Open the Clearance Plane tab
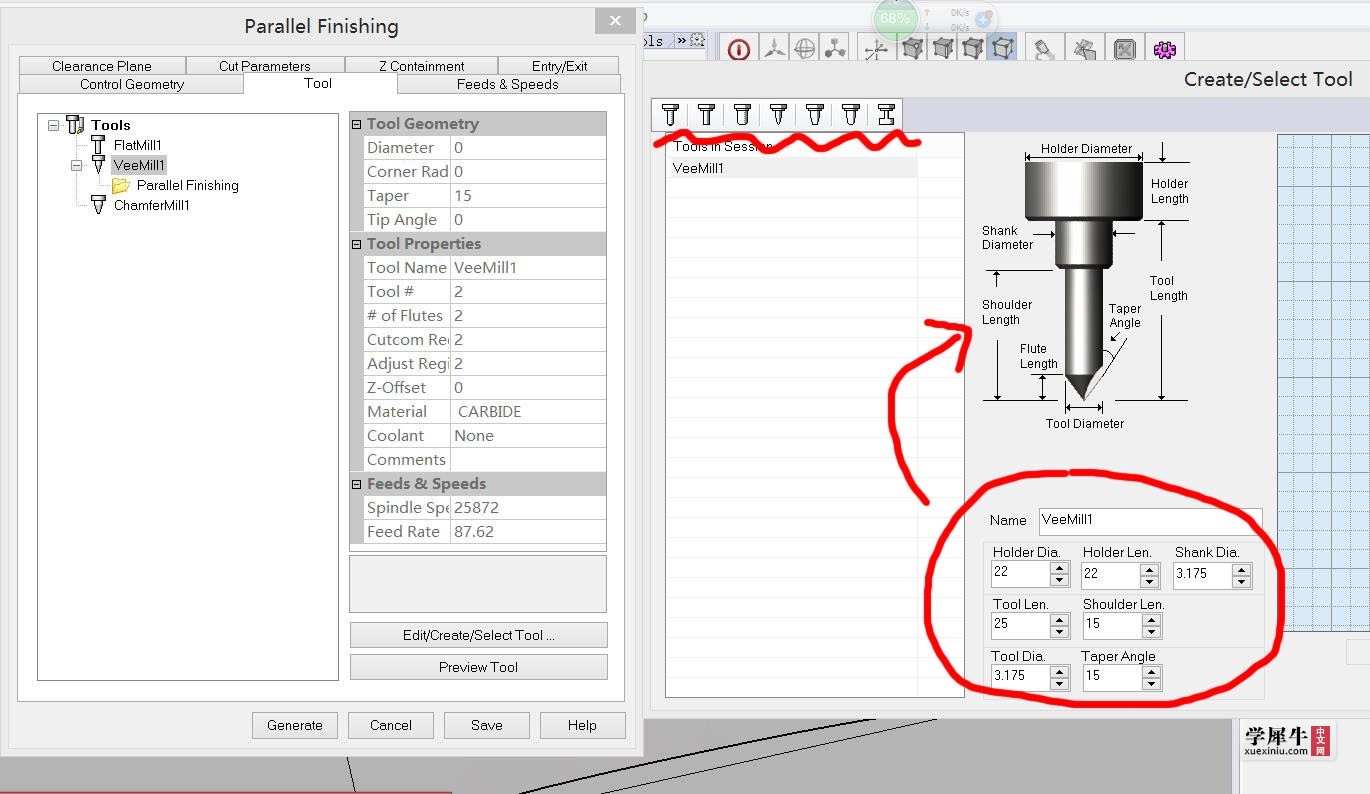Screen dimensions: 1370x794 [x=102, y=66]
